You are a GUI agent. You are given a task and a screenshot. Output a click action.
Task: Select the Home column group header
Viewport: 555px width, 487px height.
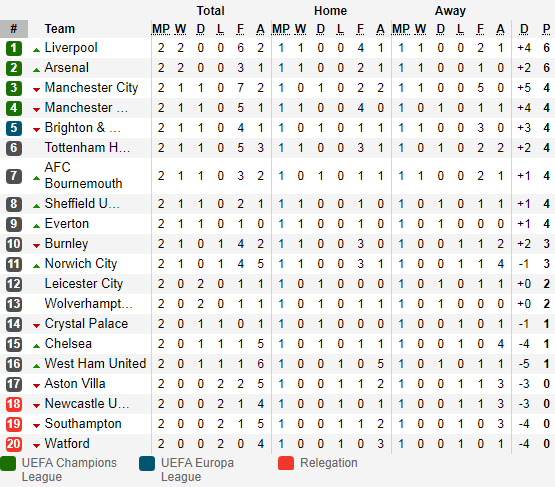tap(330, 11)
